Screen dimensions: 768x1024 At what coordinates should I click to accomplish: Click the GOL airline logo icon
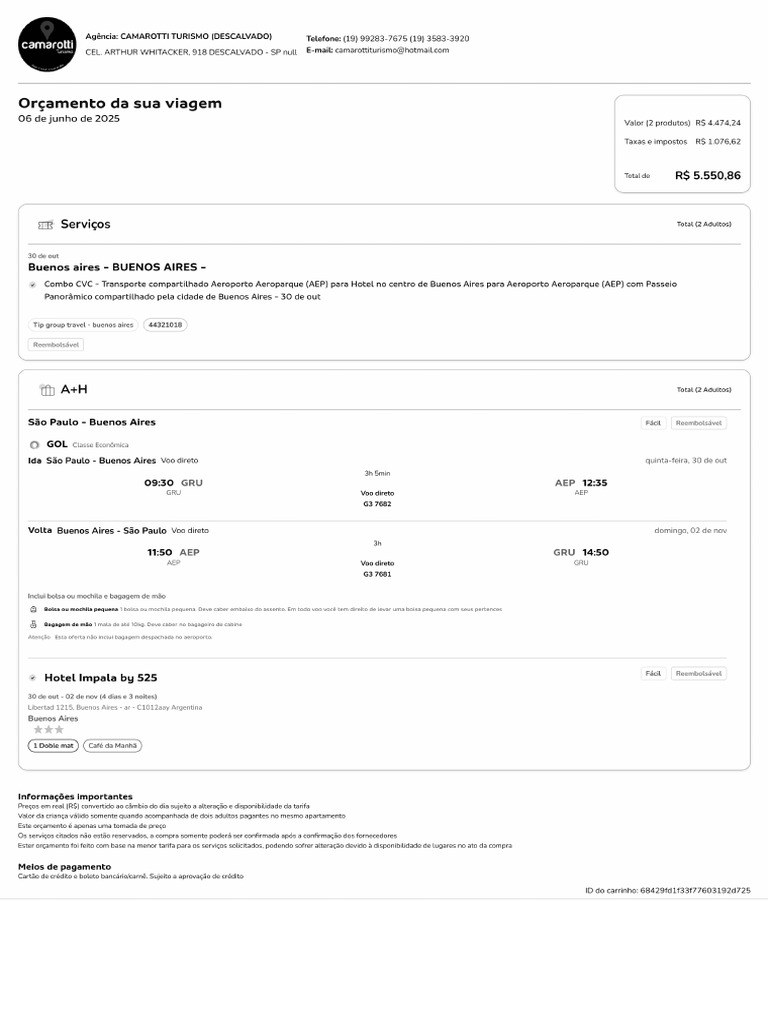click(x=35, y=444)
